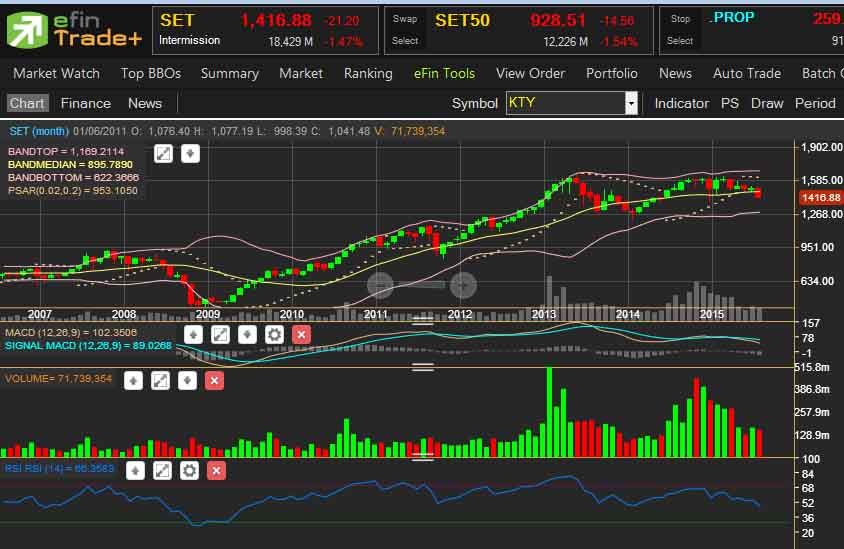Maximize the RSI indicator panel
The image size is (844, 549).
point(163,471)
